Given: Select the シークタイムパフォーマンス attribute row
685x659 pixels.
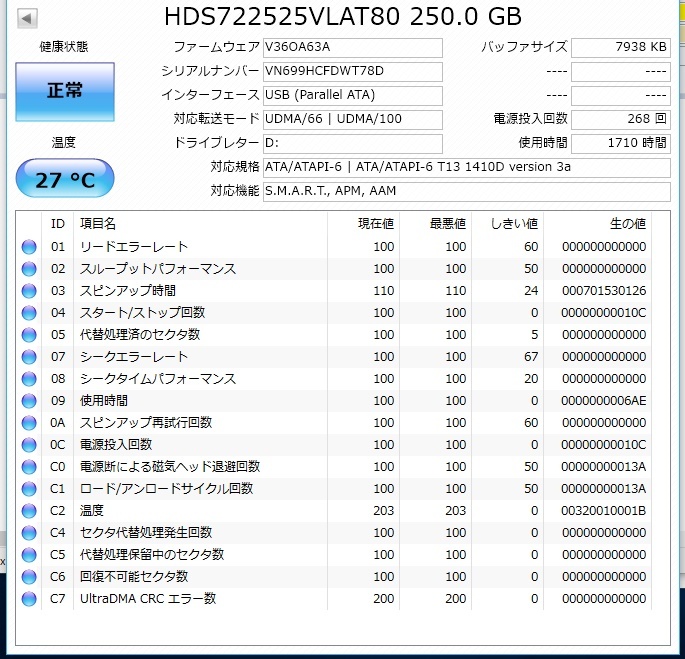Looking at the screenshot, I should coord(335,379).
